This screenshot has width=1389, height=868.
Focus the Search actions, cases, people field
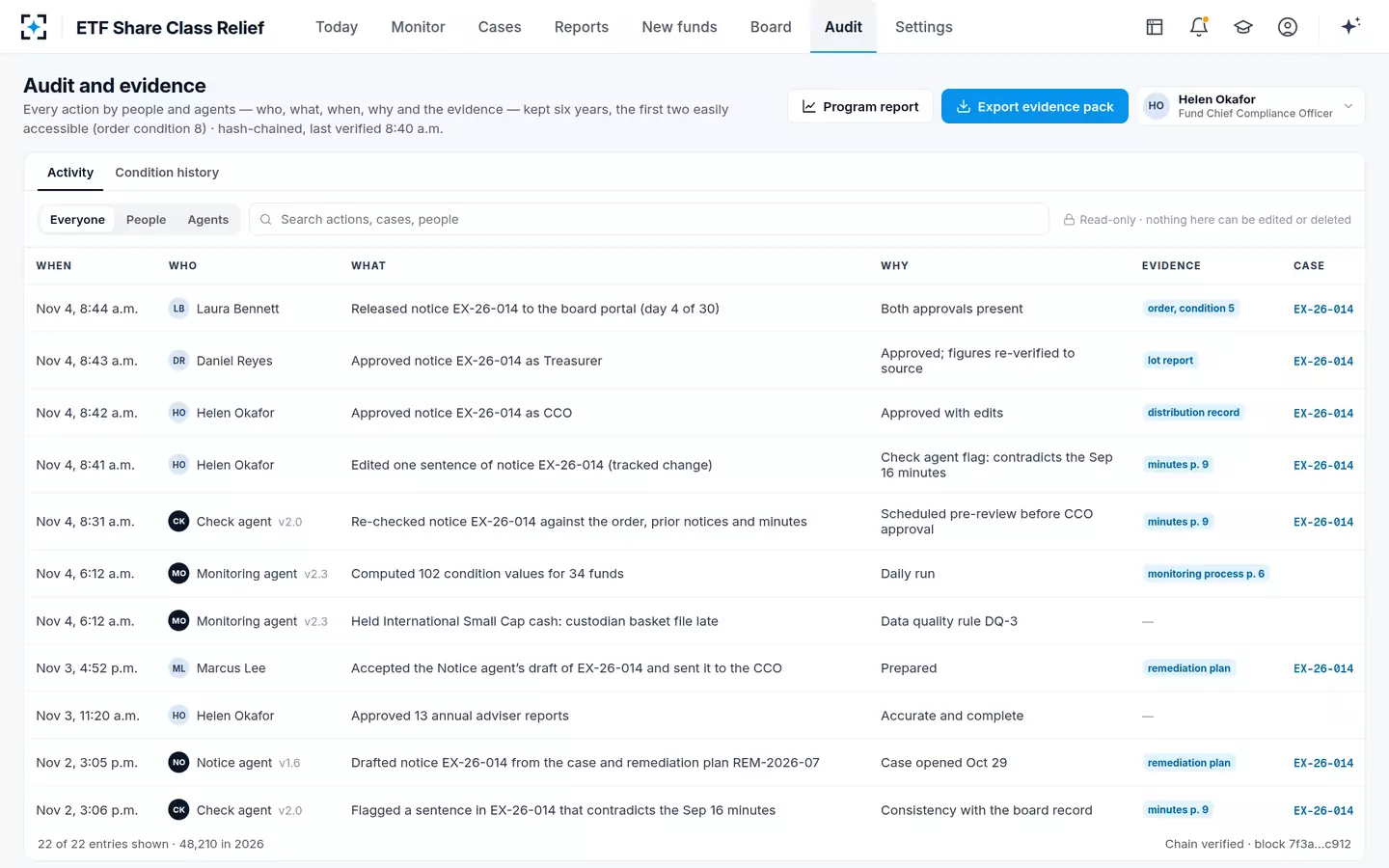(648, 220)
